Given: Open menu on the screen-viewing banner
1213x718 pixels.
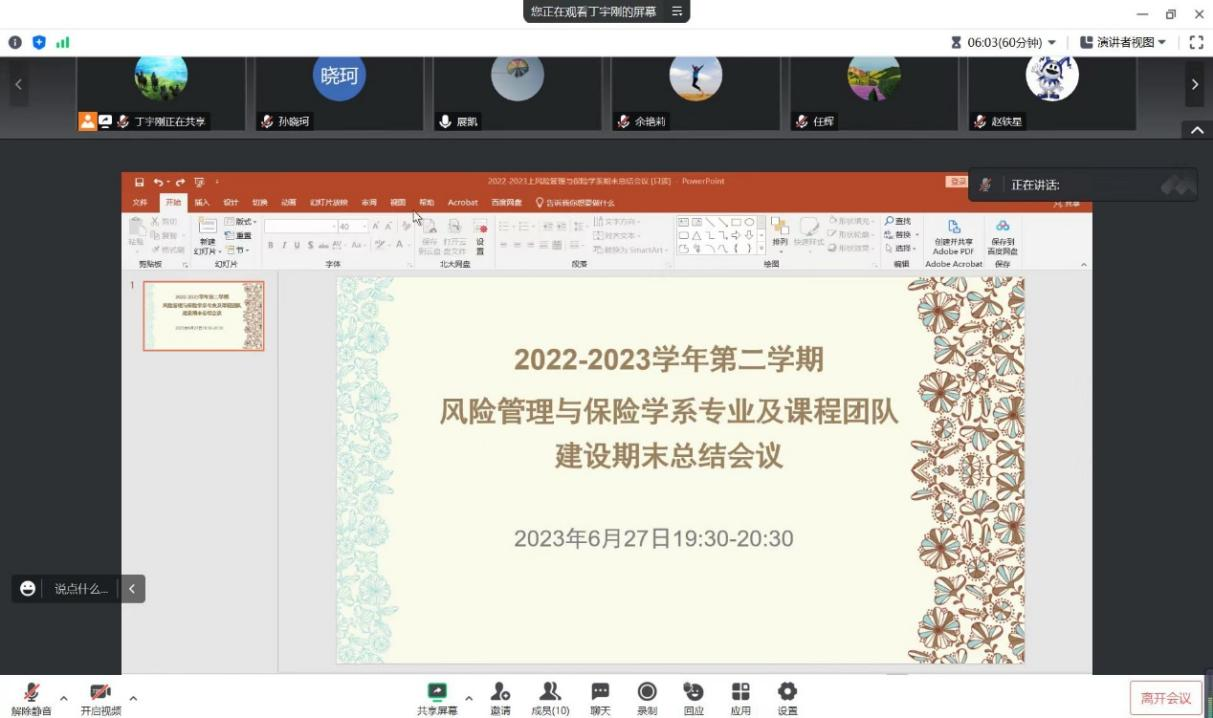Looking at the screenshot, I should pyautogui.click(x=677, y=11).
